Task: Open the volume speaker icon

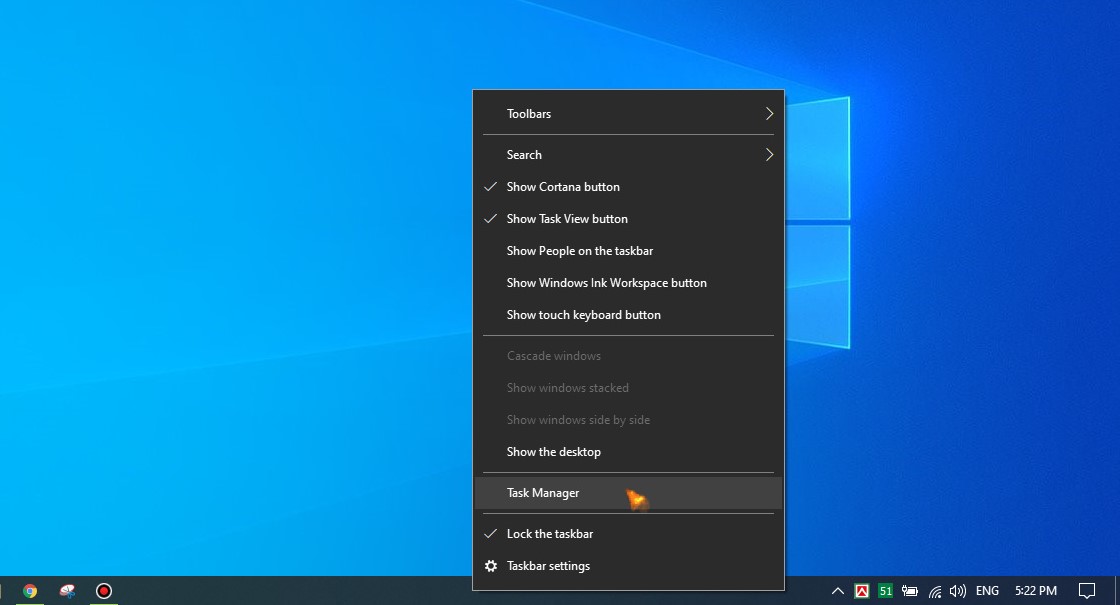Action: click(x=957, y=591)
